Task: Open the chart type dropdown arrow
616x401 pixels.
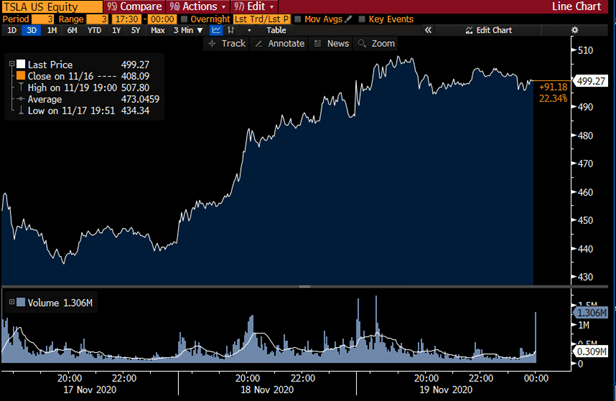Action: (249, 30)
